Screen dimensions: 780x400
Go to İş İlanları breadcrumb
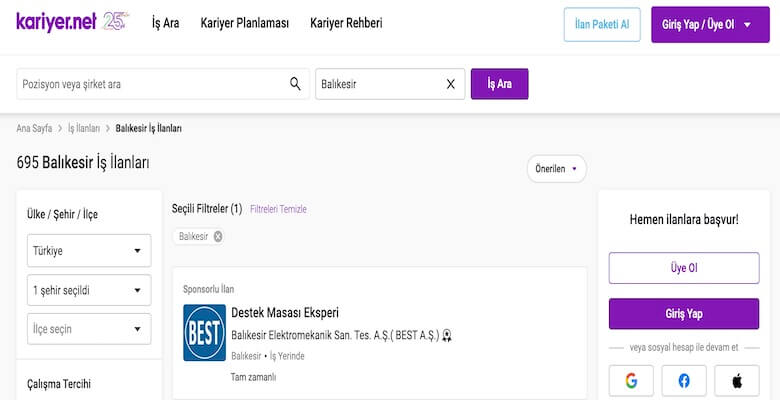pyautogui.click(x=84, y=128)
